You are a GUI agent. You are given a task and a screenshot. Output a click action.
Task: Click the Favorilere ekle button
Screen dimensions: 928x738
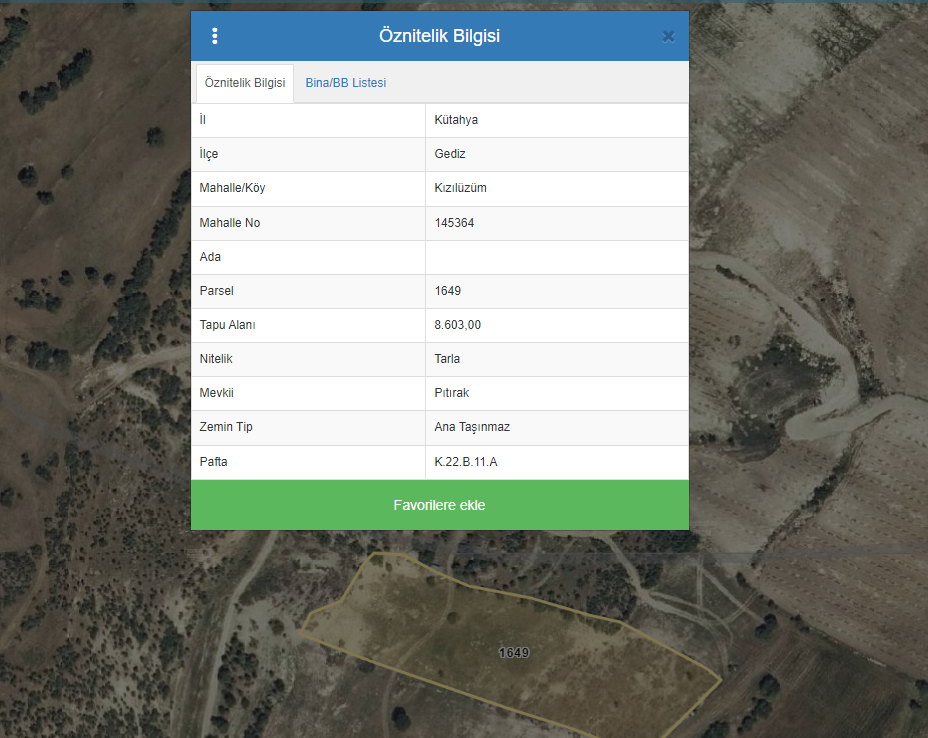[439, 505]
